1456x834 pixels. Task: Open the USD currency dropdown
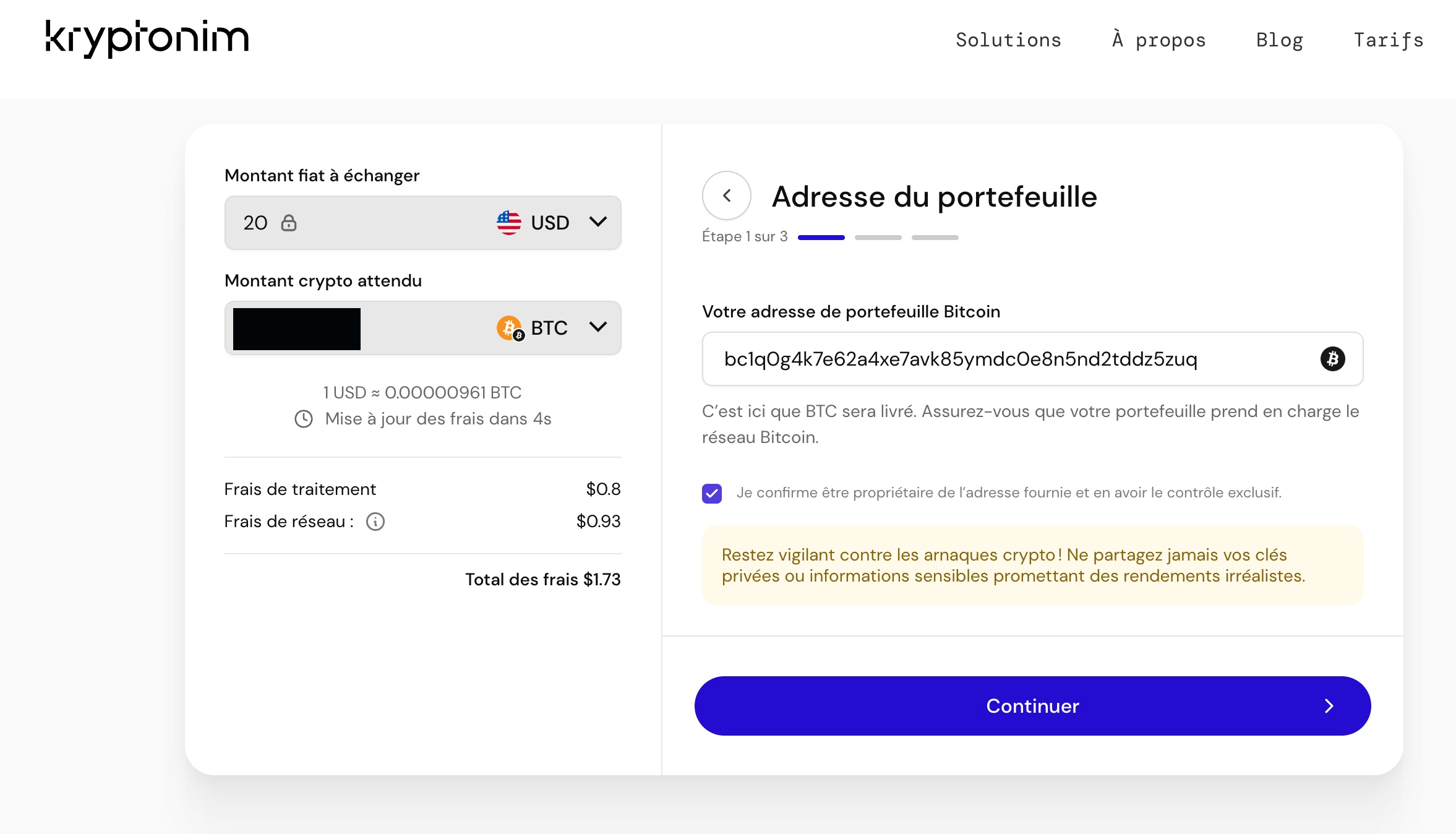[x=552, y=223]
